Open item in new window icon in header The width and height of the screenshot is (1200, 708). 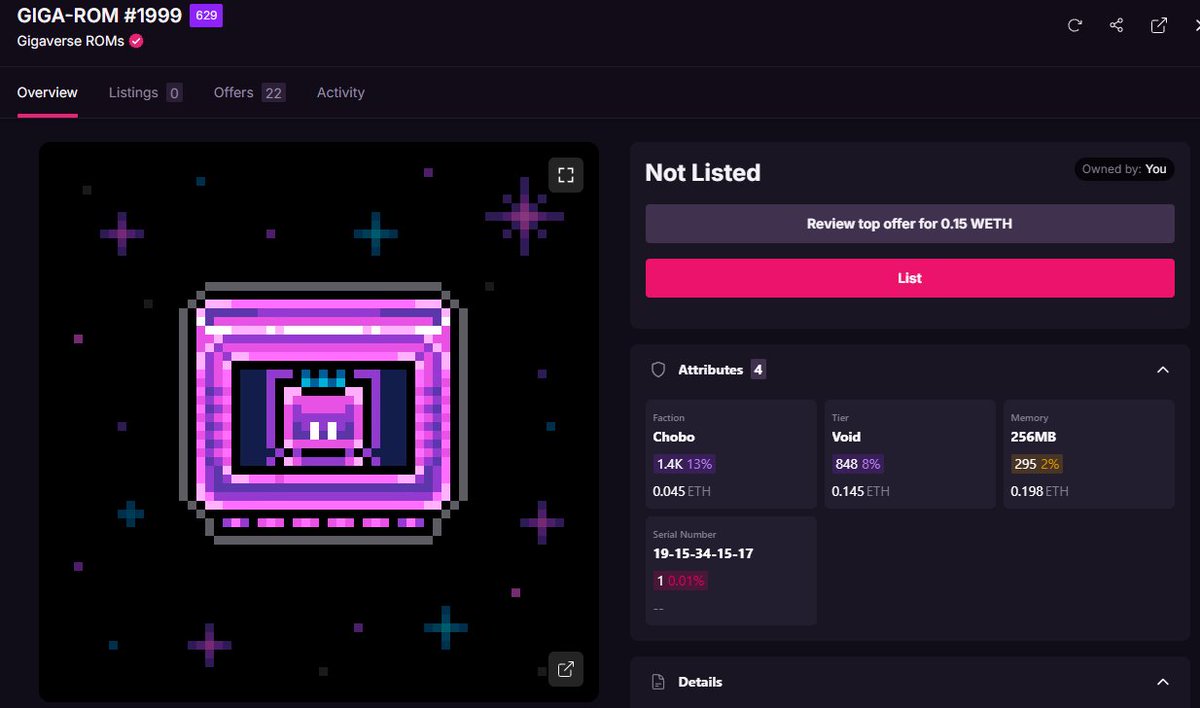(x=1159, y=25)
